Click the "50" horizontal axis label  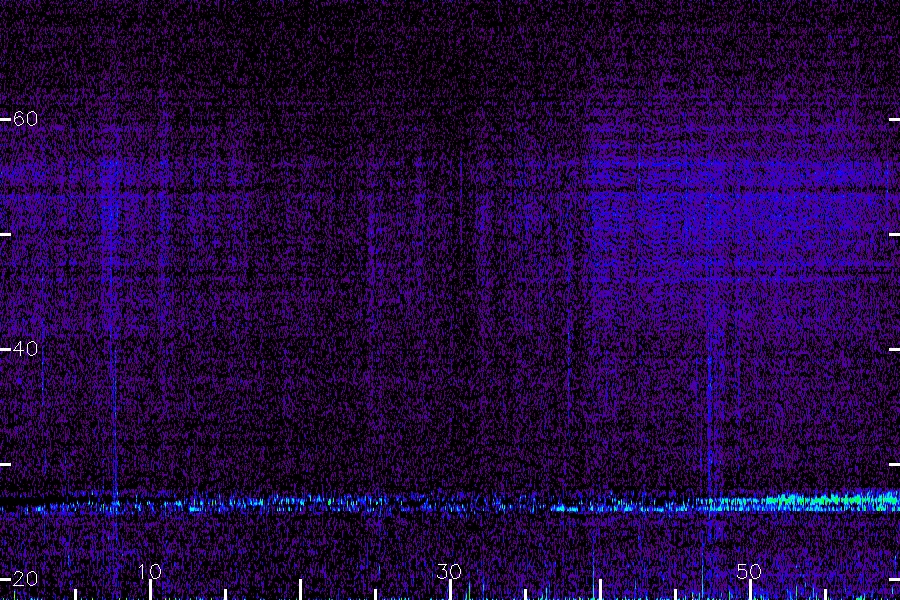(749, 571)
